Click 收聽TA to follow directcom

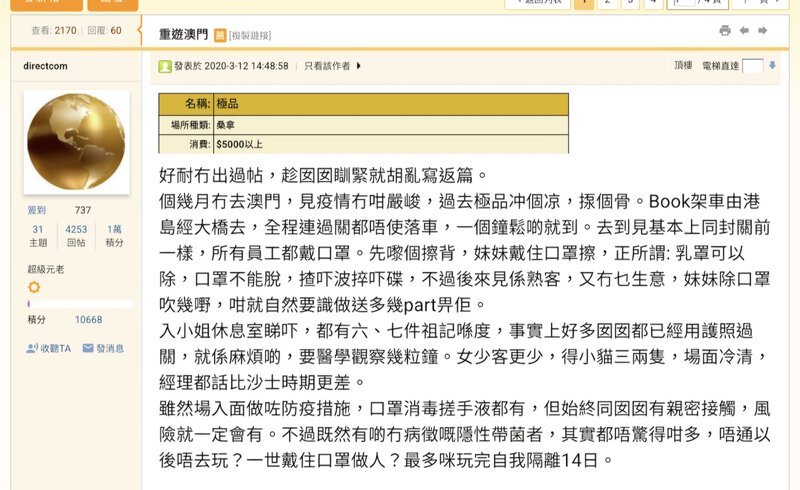[x=48, y=348]
